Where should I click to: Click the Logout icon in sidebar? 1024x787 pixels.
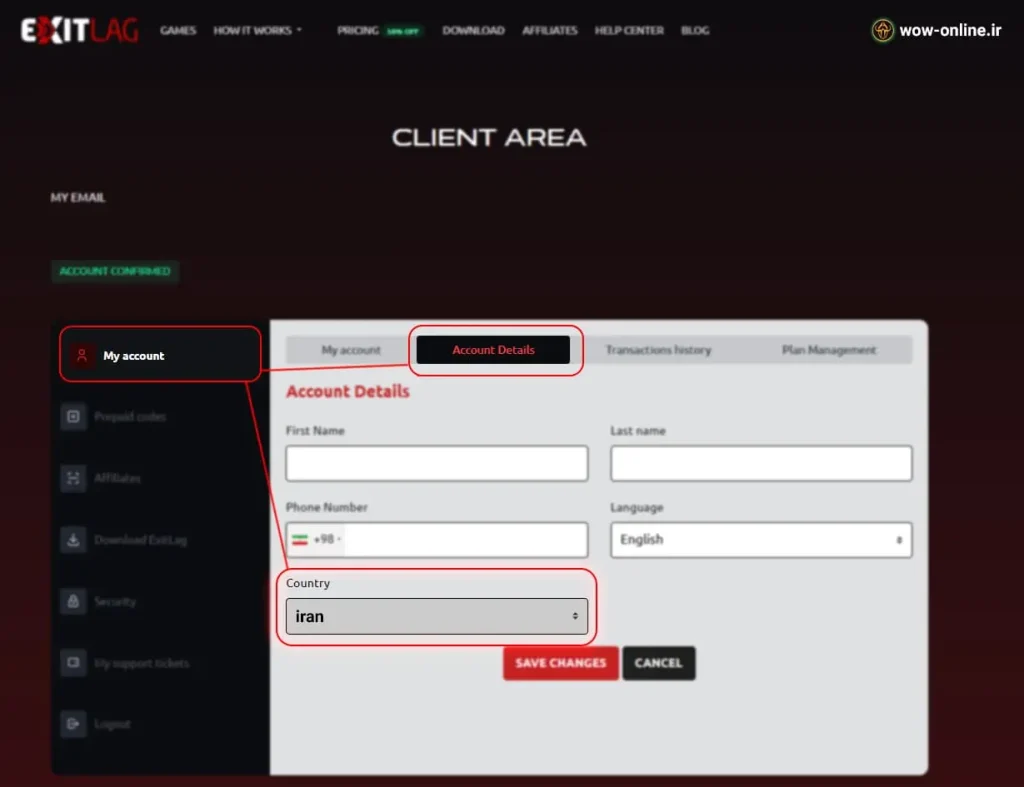[73, 724]
